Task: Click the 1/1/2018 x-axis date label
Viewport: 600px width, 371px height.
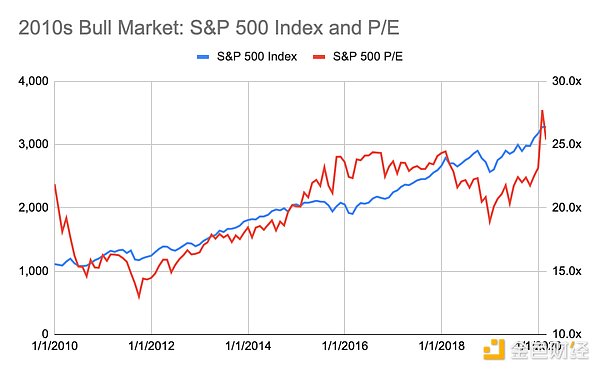Action: point(442,346)
